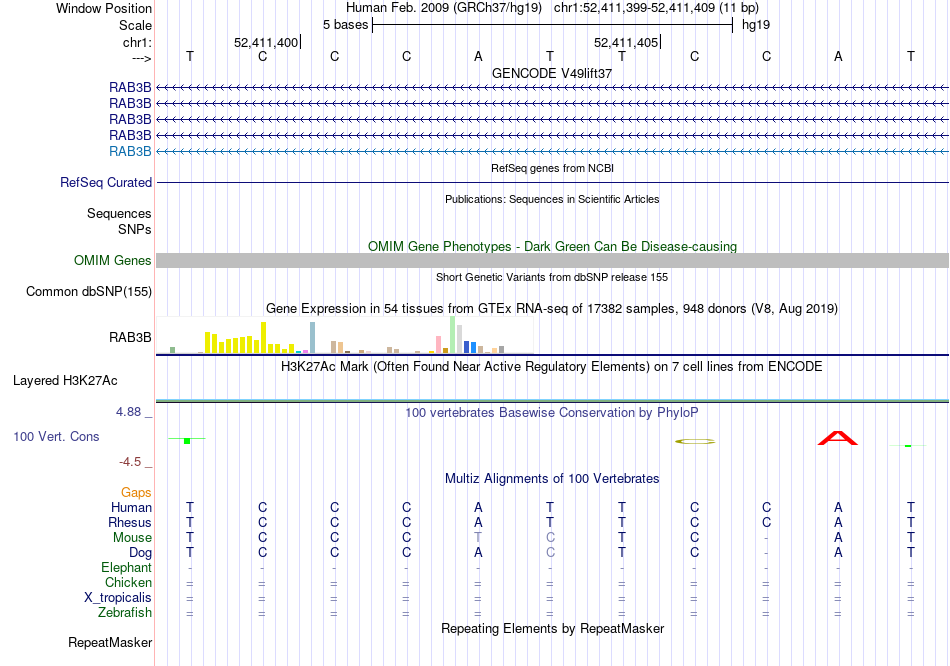
Task: Click the red A PhyloP conservation logo
Action: pos(838,438)
